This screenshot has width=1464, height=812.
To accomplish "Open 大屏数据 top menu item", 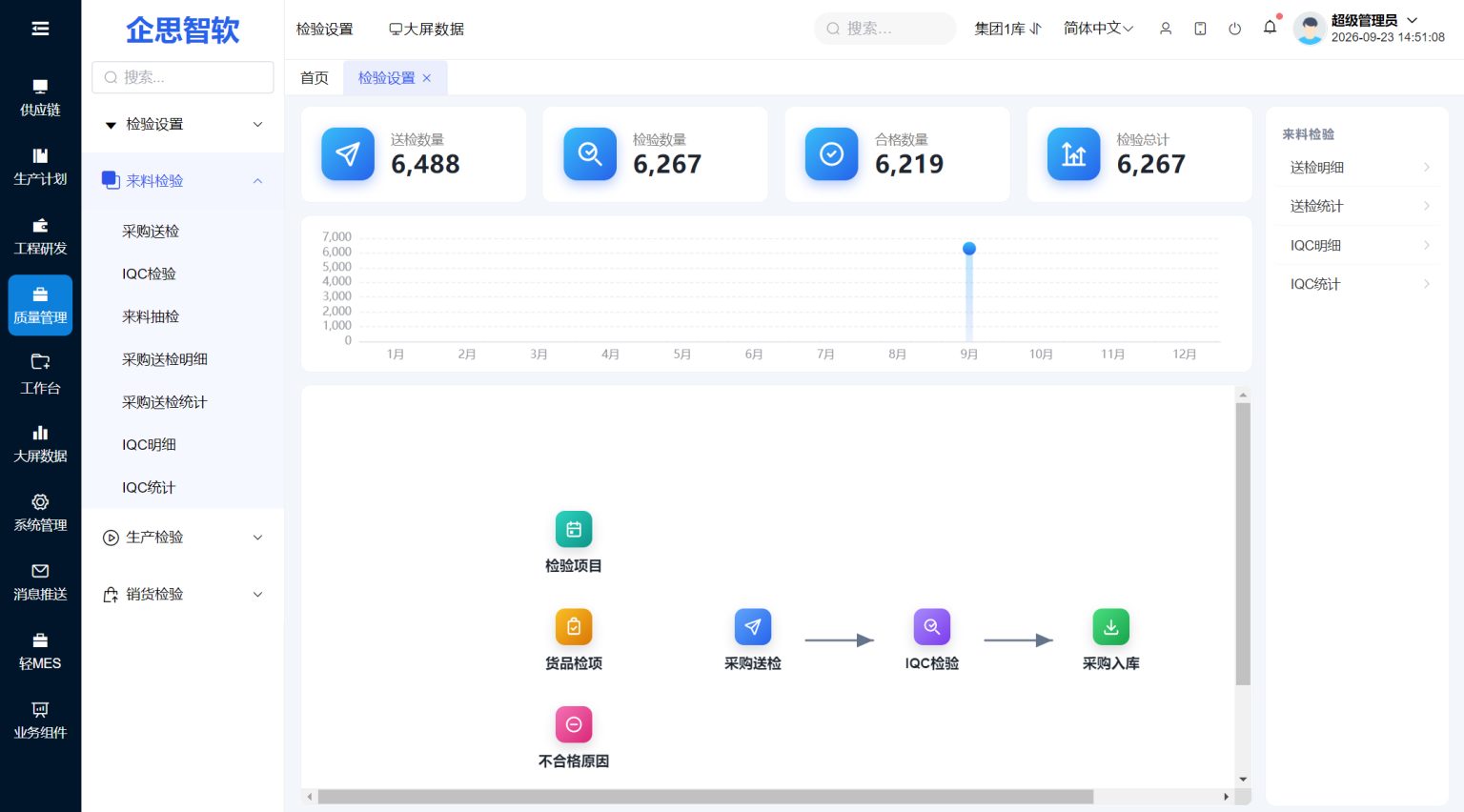I will pyautogui.click(x=426, y=29).
